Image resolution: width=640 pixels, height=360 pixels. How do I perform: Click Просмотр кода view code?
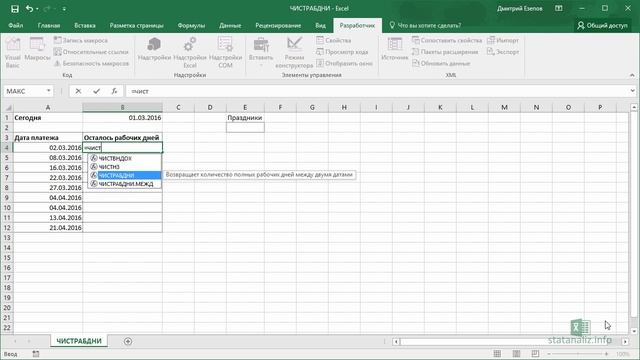coord(342,52)
